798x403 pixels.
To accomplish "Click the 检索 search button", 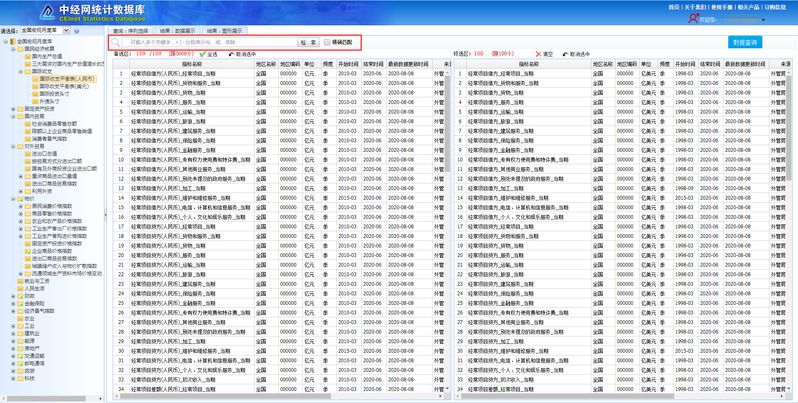I will 309,43.
